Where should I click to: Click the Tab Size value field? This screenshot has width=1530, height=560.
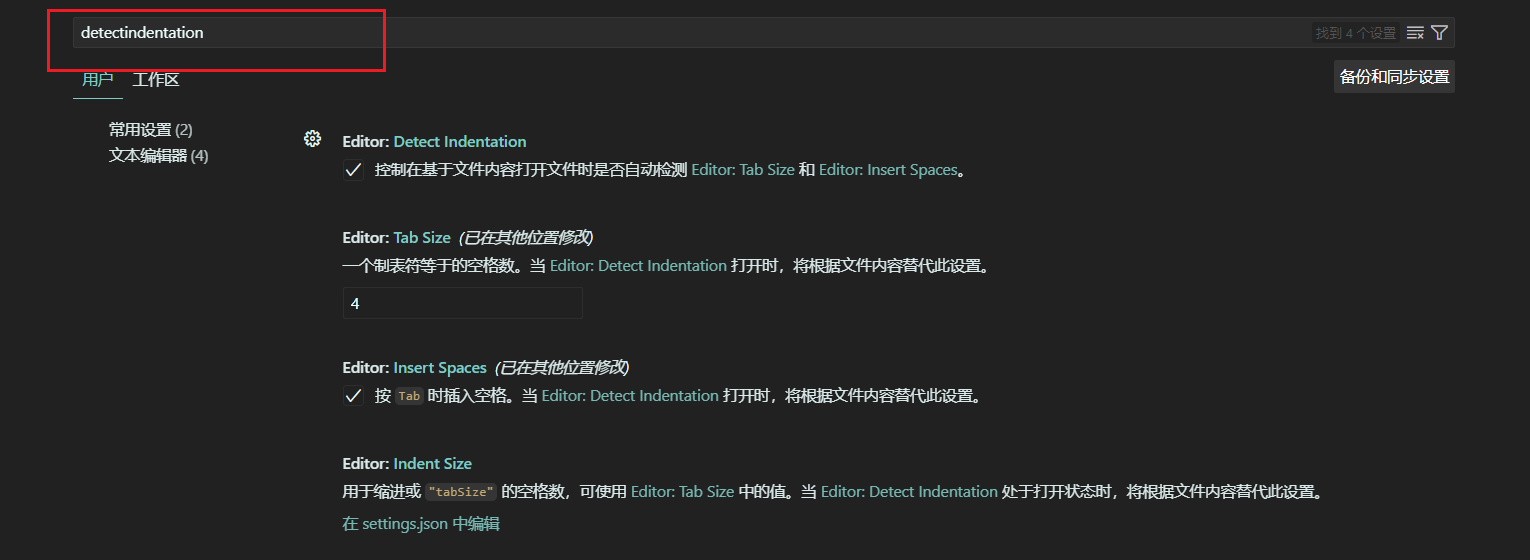462,303
